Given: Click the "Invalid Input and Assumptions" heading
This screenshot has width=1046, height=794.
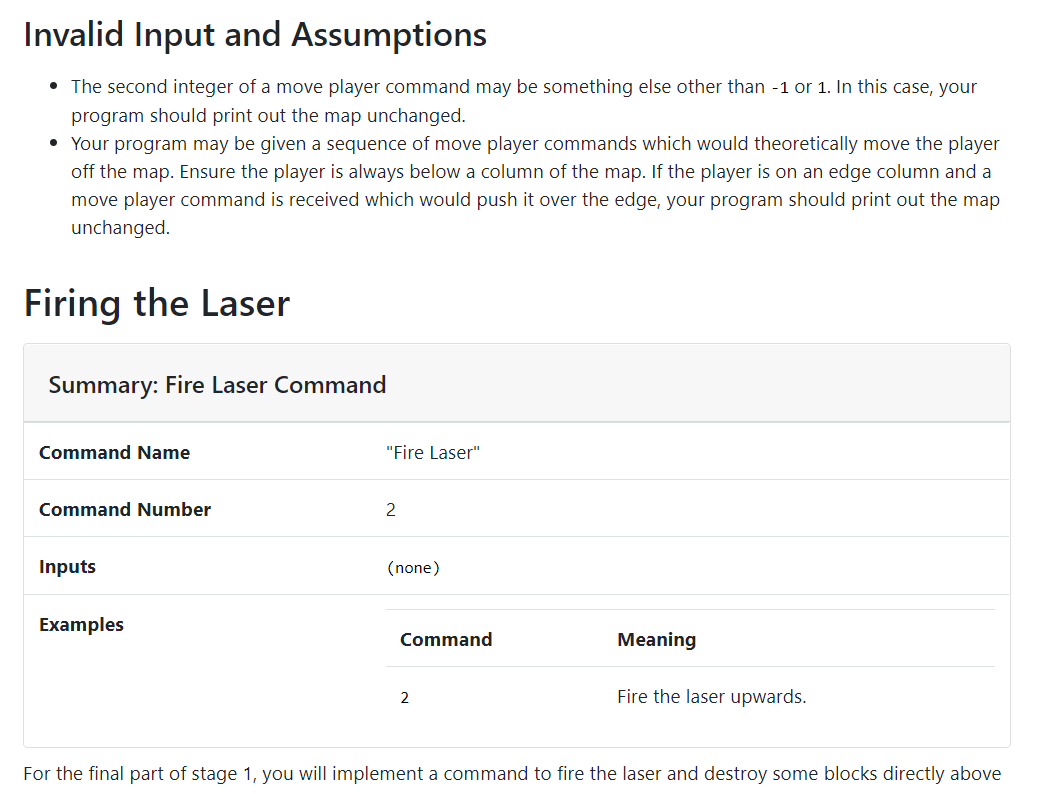Looking at the screenshot, I should 255,35.
